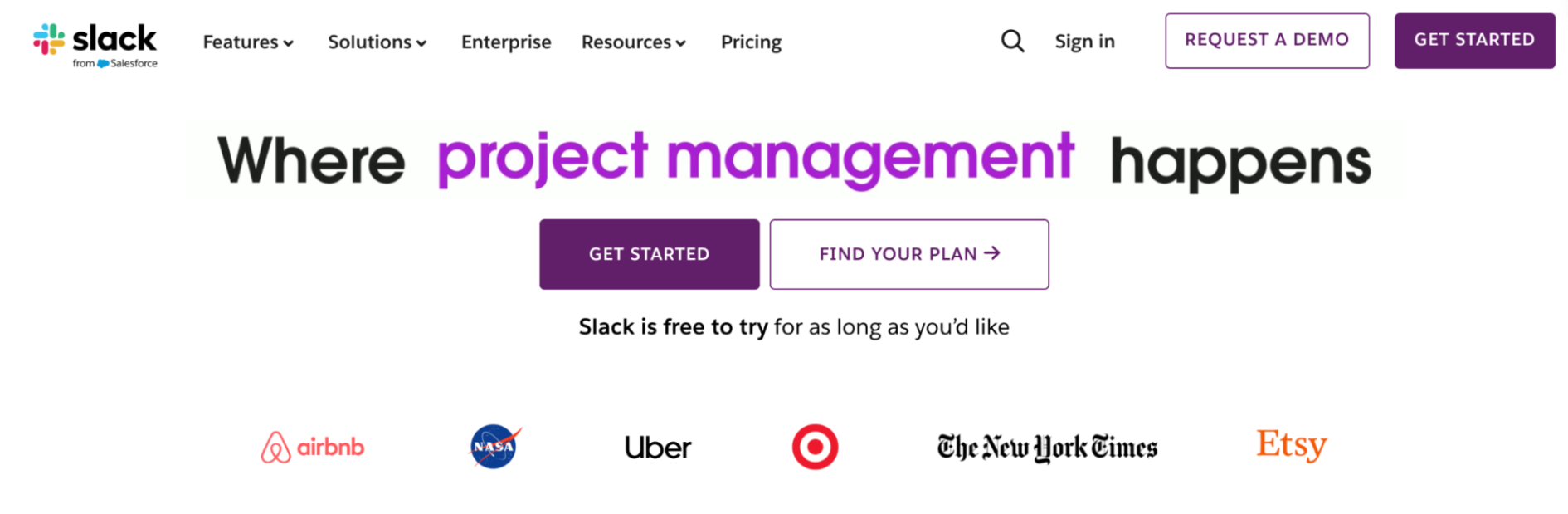Select the Etsy logo
The width and height of the screenshot is (1568, 514).
(1292, 445)
